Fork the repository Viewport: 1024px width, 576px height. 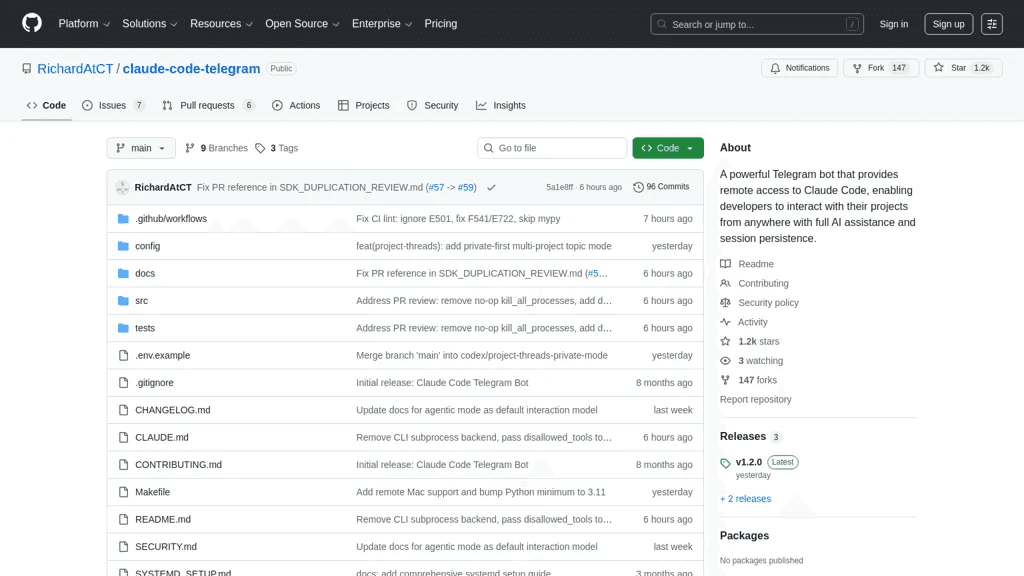click(881, 68)
